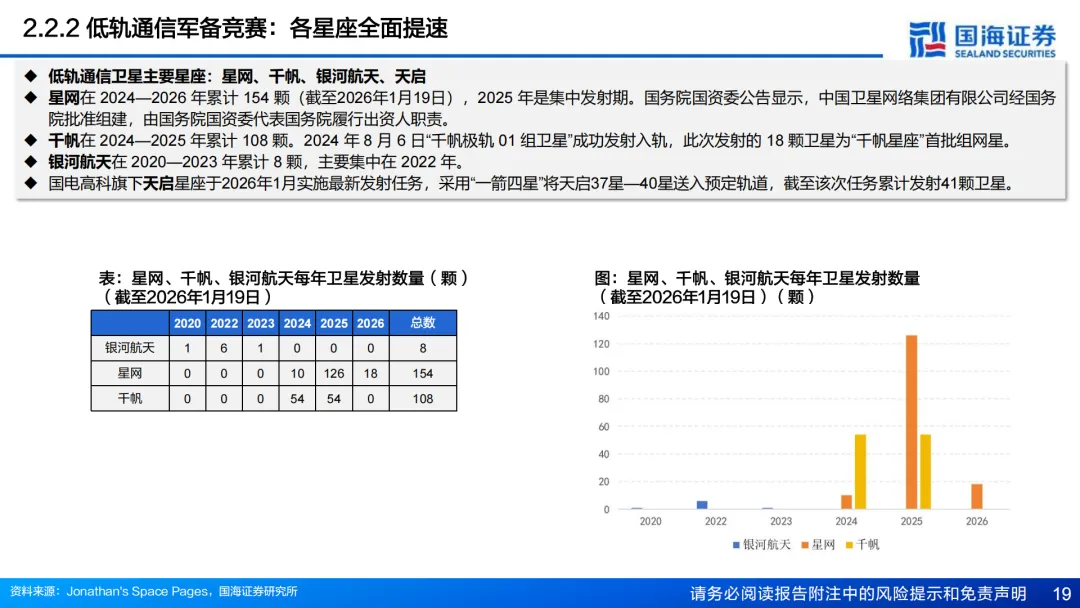This screenshot has width=1080, height=608.
Task: Select the 千帆 2025 cell value 54
Action: coord(333,399)
